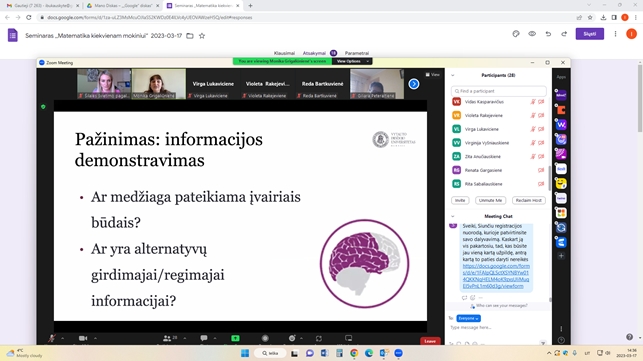Show next video thumbnails with blue arrow
Screen dimensions: 643x361
click(x=414, y=84)
